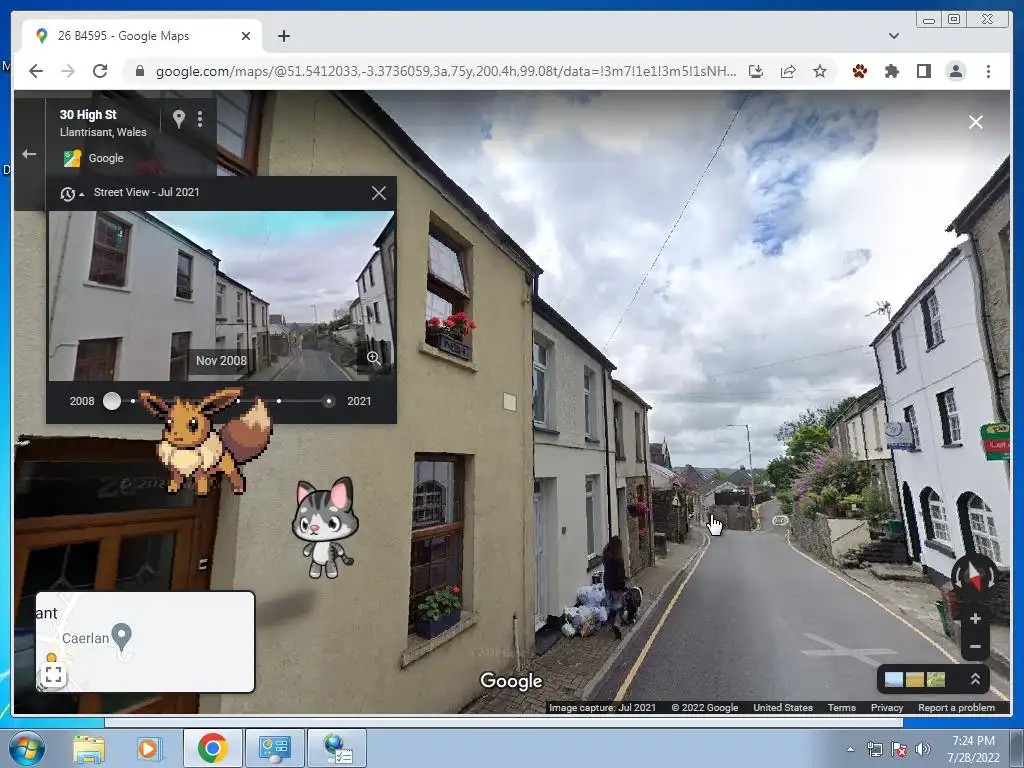The image size is (1024, 768).
Task: Expand the imagery strip with double chevron
Action: 974,679
